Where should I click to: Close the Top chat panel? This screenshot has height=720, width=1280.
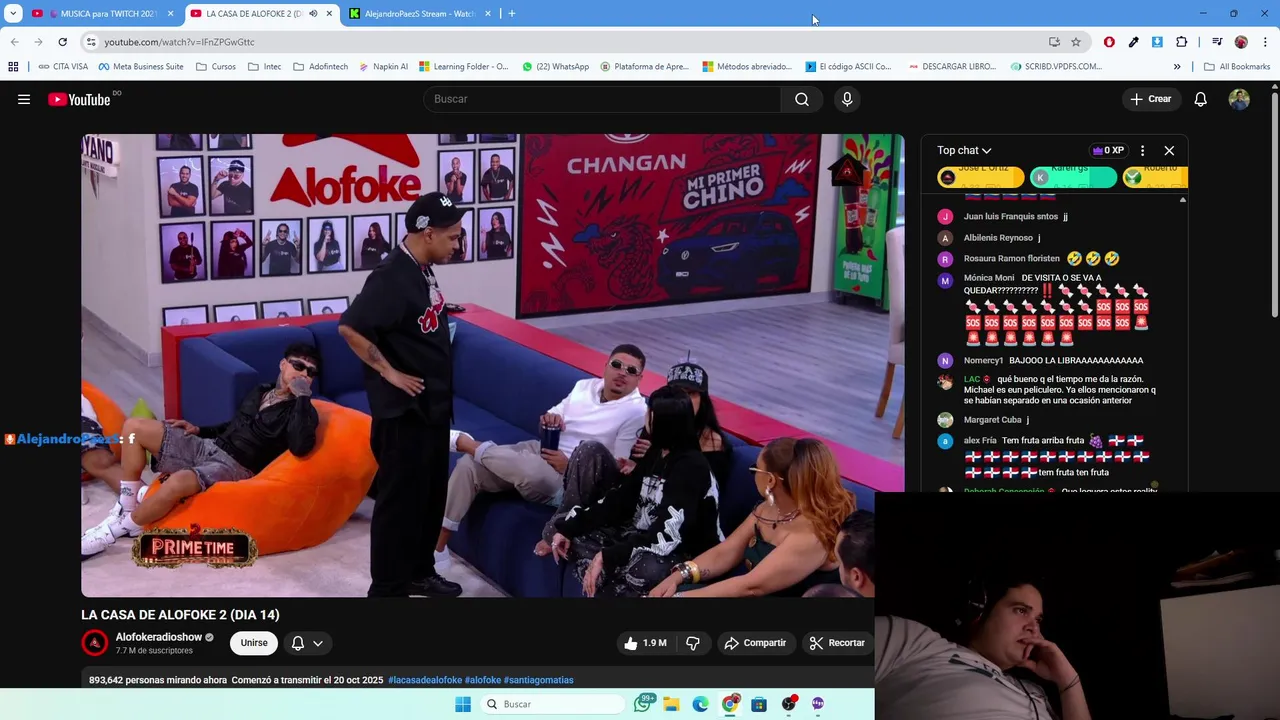[x=1169, y=151]
